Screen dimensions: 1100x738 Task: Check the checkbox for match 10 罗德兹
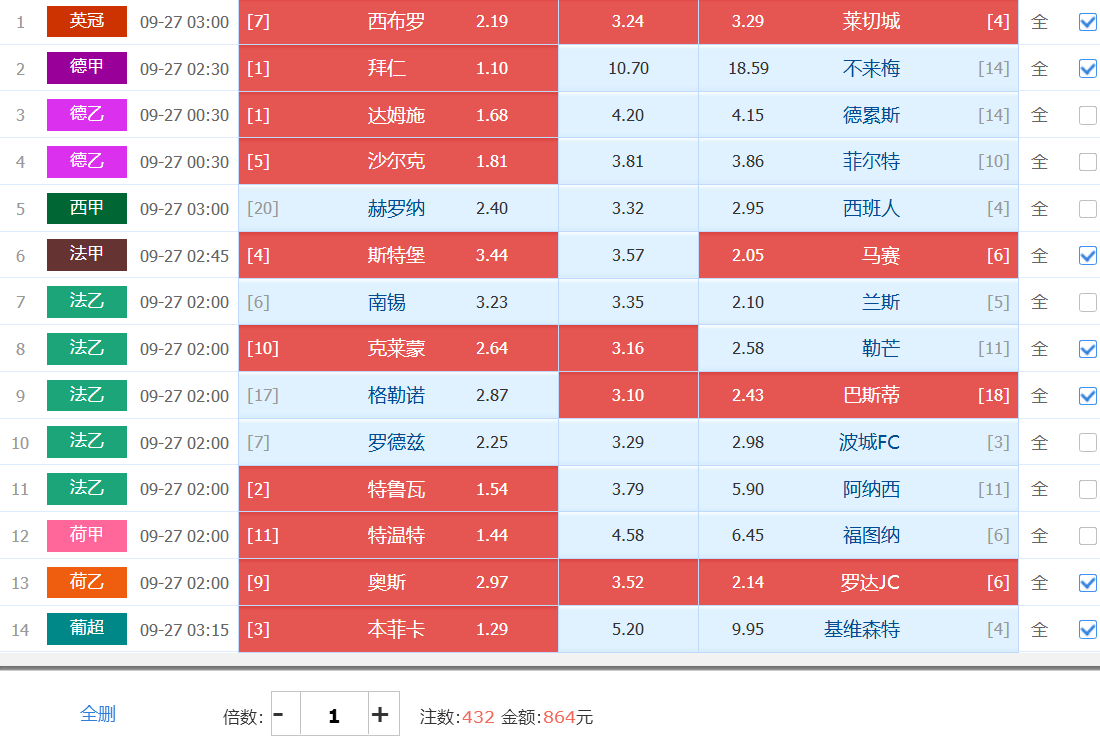coord(1087,443)
